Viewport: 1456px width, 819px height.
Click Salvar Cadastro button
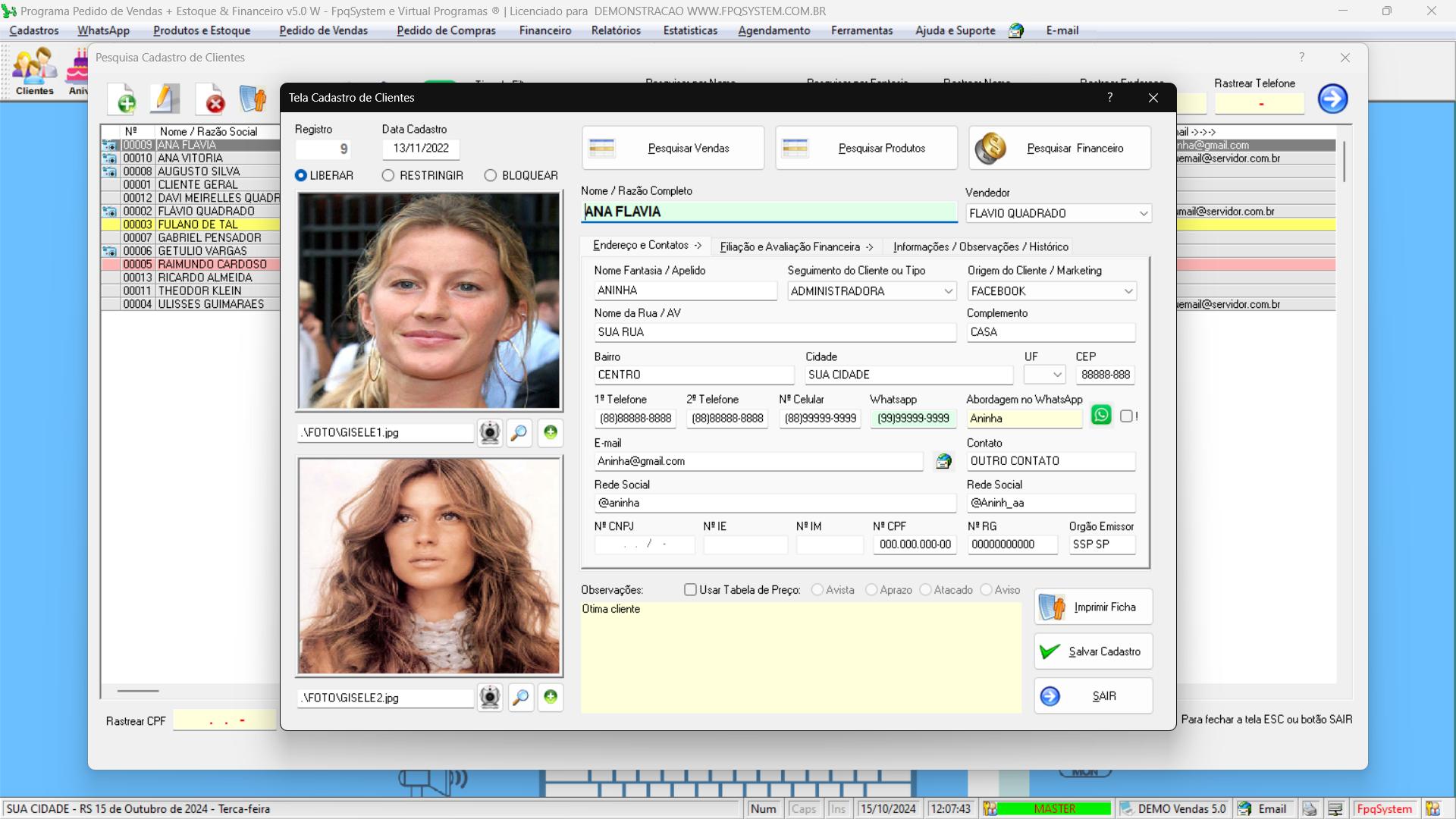[1093, 651]
